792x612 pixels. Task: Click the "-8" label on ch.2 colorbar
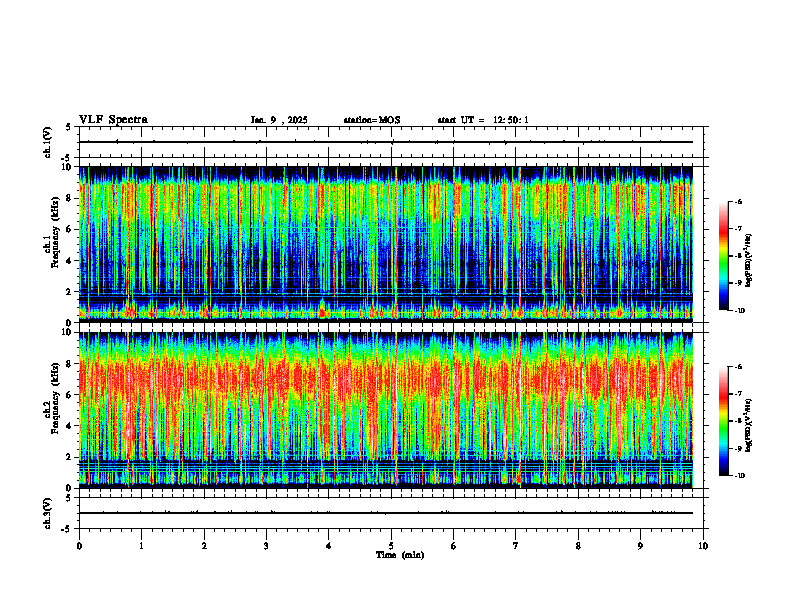(x=738, y=421)
